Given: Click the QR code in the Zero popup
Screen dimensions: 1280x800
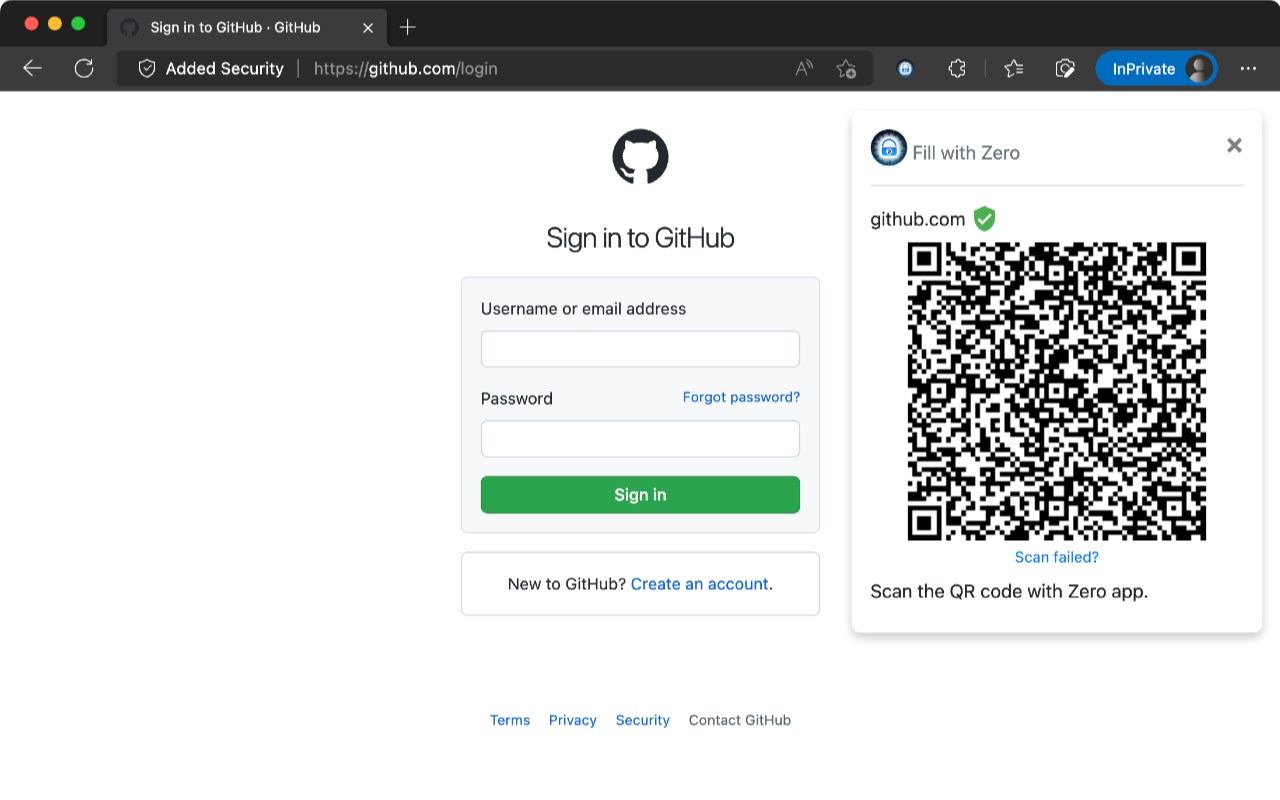Looking at the screenshot, I should (x=1057, y=391).
